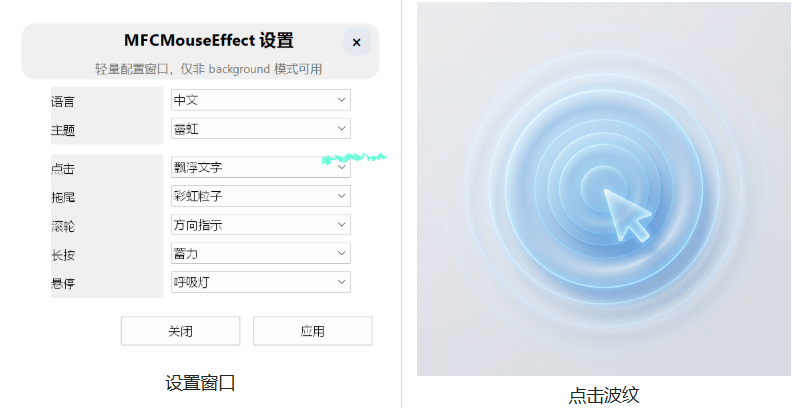802x408 pixels.
Task: Expand the 长按 dropdown showing 蓄力
Action: 261,253
